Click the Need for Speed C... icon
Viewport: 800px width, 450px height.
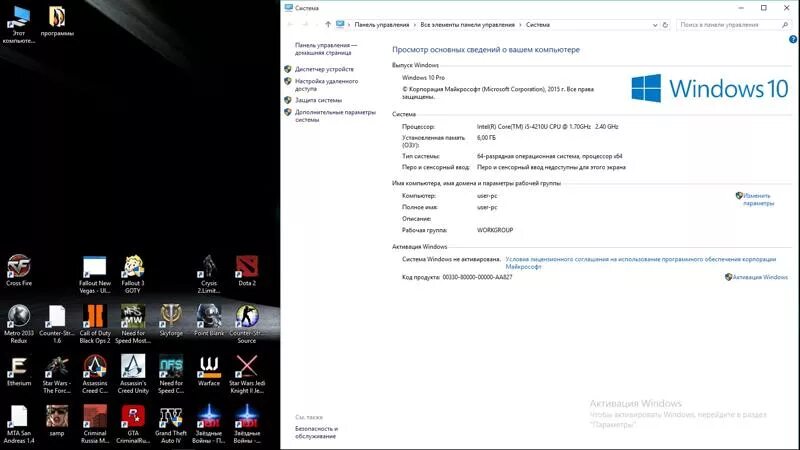click(171, 374)
